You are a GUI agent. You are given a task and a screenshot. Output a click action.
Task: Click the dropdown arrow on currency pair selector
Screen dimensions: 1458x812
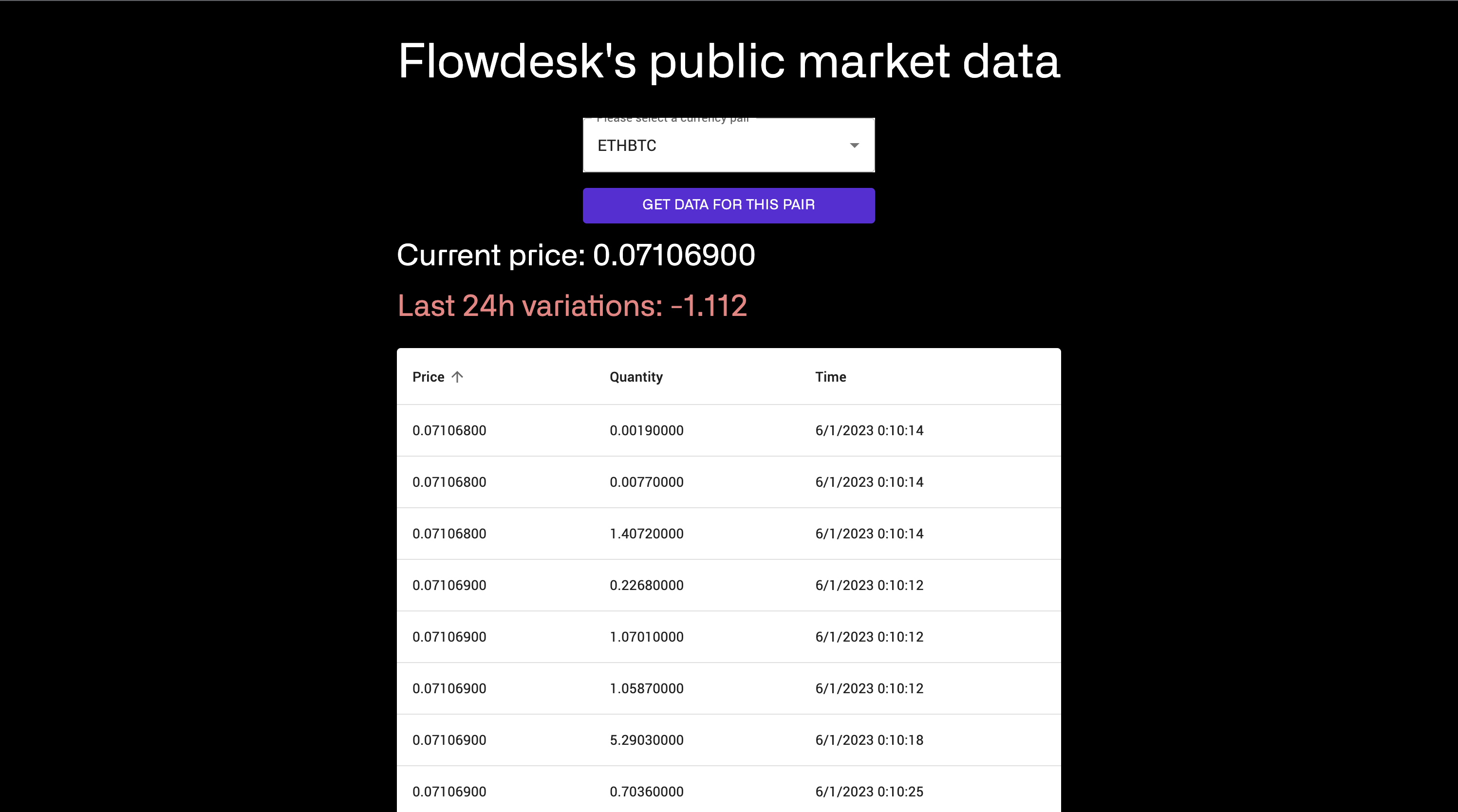click(x=855, y=146)
